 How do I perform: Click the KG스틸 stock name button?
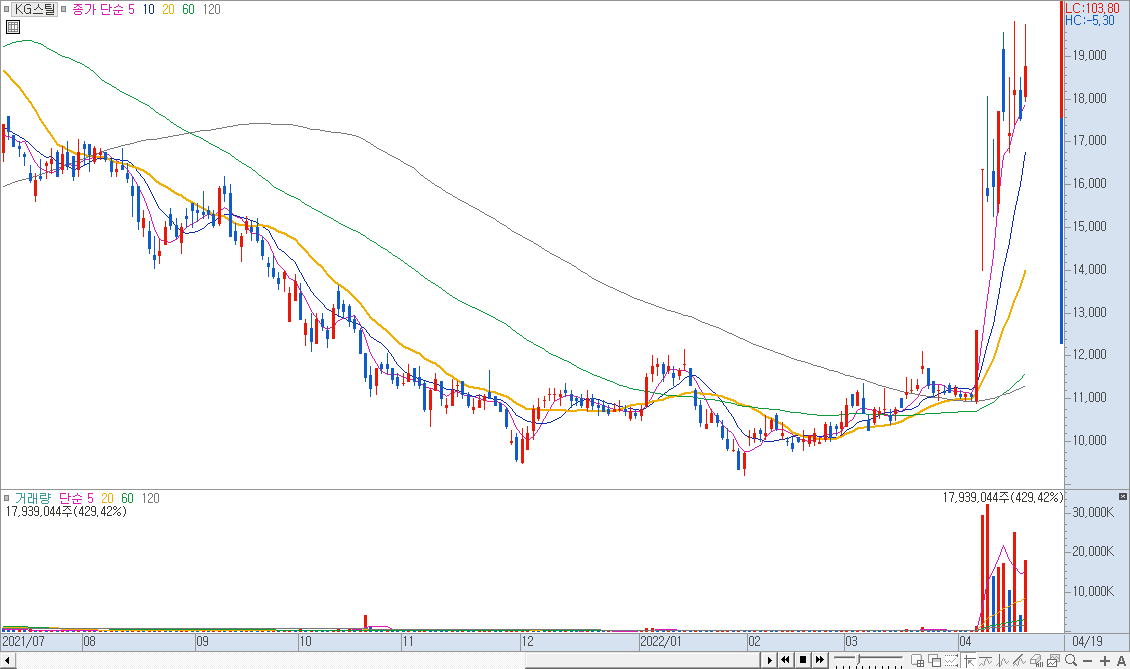35,9
